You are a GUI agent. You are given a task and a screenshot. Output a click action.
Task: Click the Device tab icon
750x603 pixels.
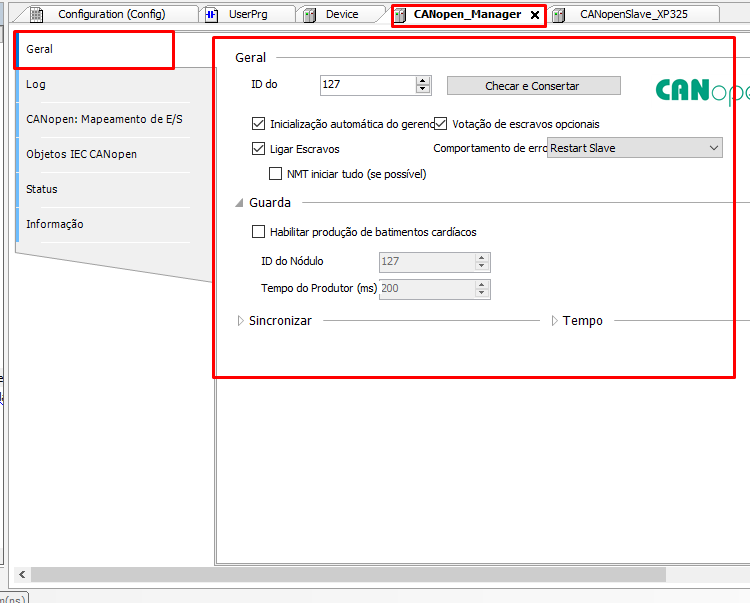(310, 15)
